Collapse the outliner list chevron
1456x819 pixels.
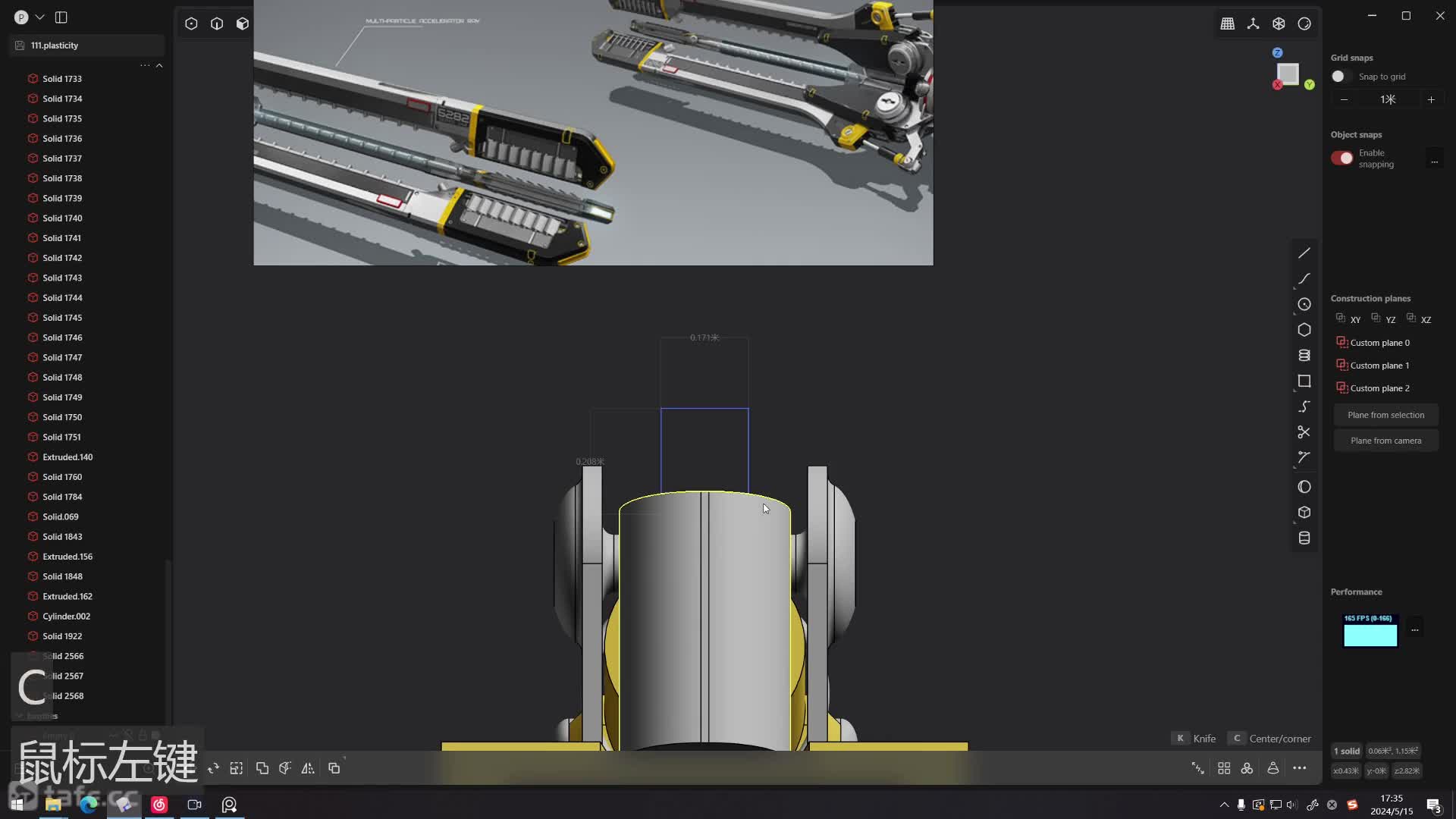click(159, 65)
